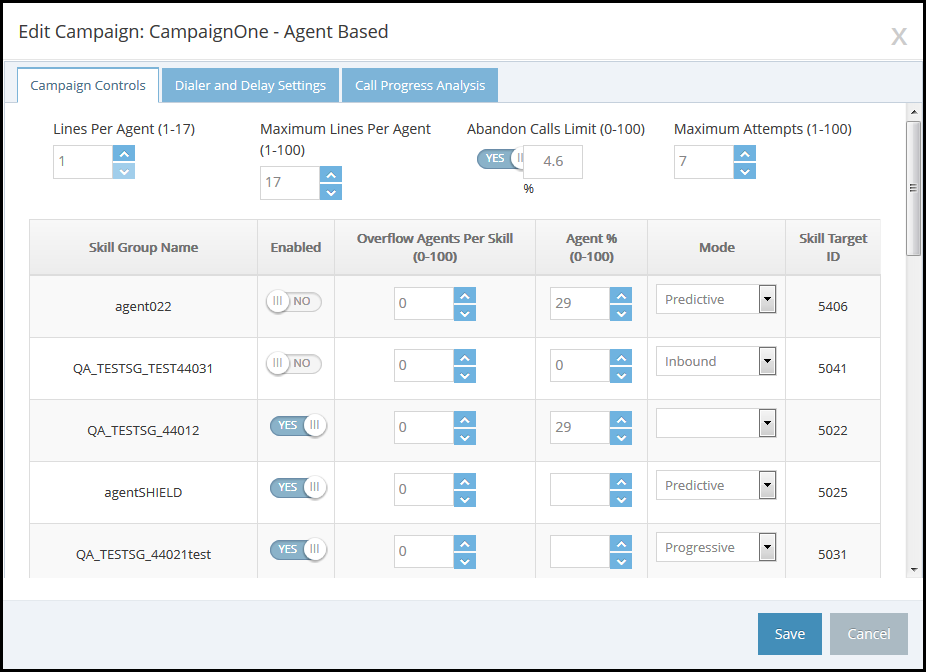
Task: Save the campaign changes
Action: tap(789, 634)
